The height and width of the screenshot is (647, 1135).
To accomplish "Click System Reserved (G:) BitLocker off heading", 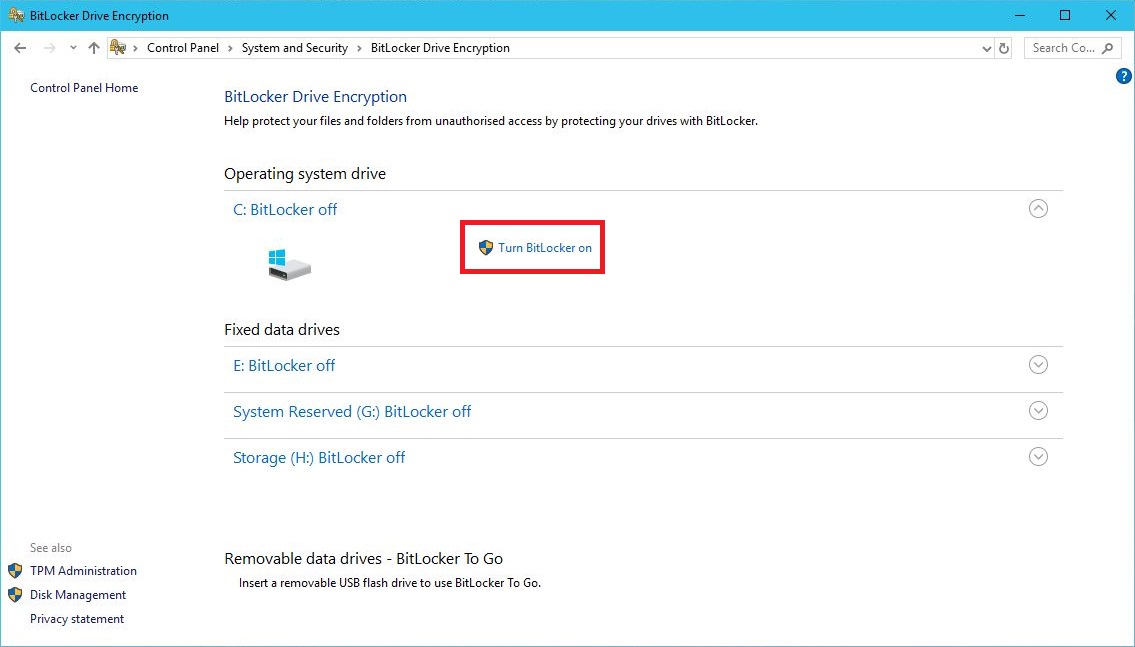I will [x=352, y=412].
